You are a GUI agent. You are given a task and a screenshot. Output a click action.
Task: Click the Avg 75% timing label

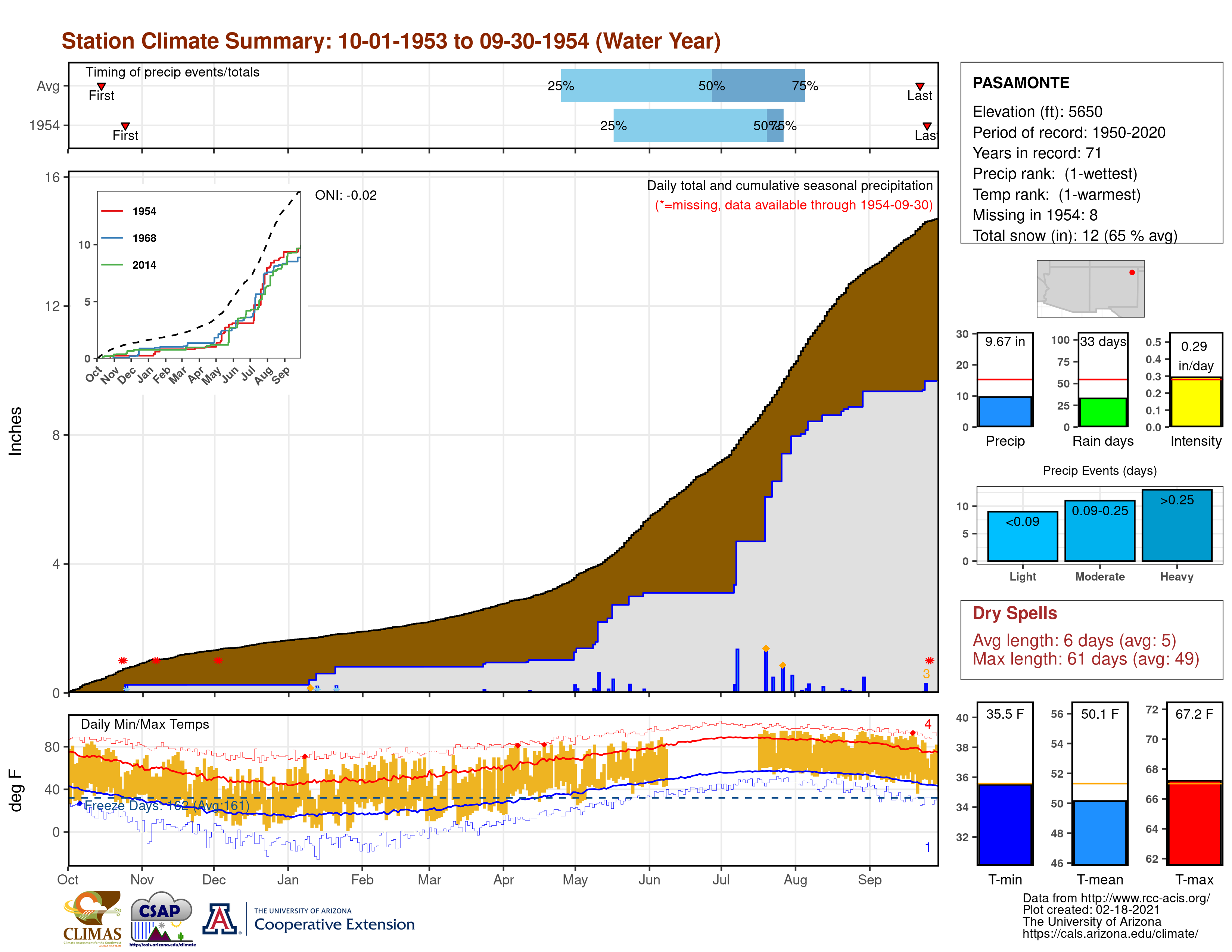click(x=805, y=86)
